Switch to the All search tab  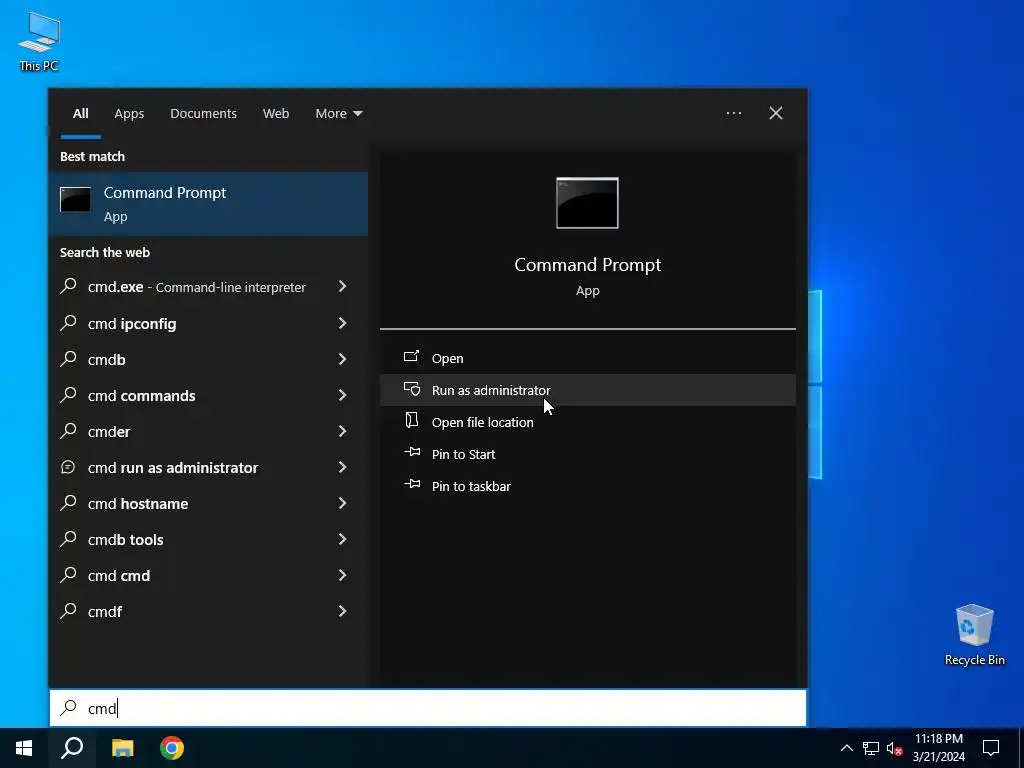point(80,114)
